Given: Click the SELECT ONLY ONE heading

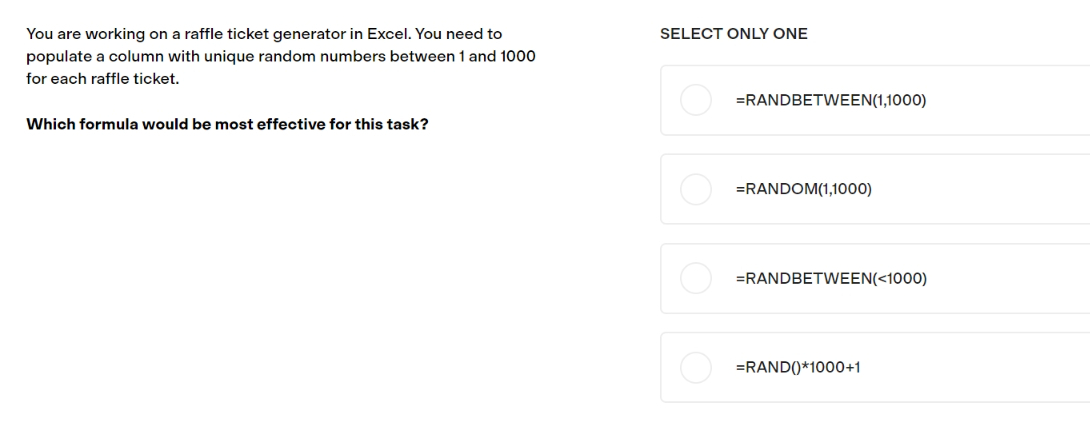Looking at the screenshot, I should point(733,34).
